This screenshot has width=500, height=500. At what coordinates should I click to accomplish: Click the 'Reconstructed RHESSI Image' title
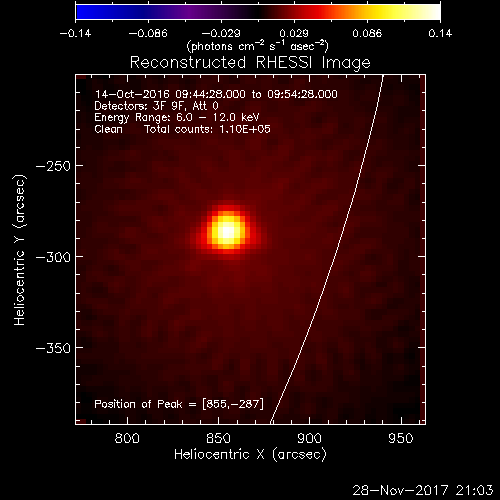pos(250,63)
